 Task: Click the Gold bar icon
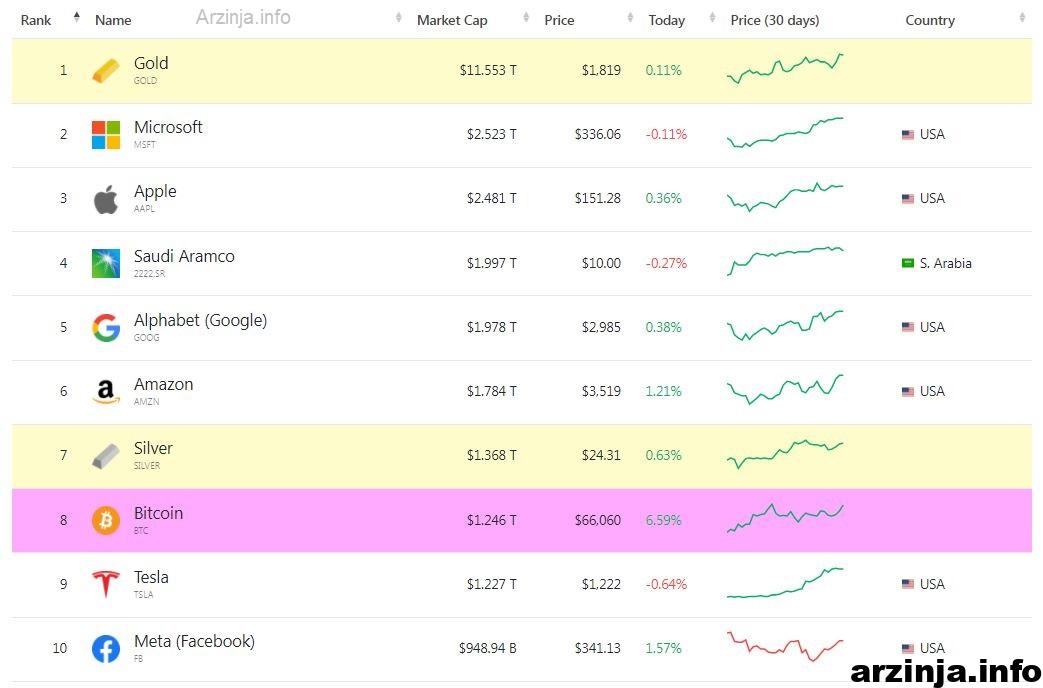coord(106,71)
